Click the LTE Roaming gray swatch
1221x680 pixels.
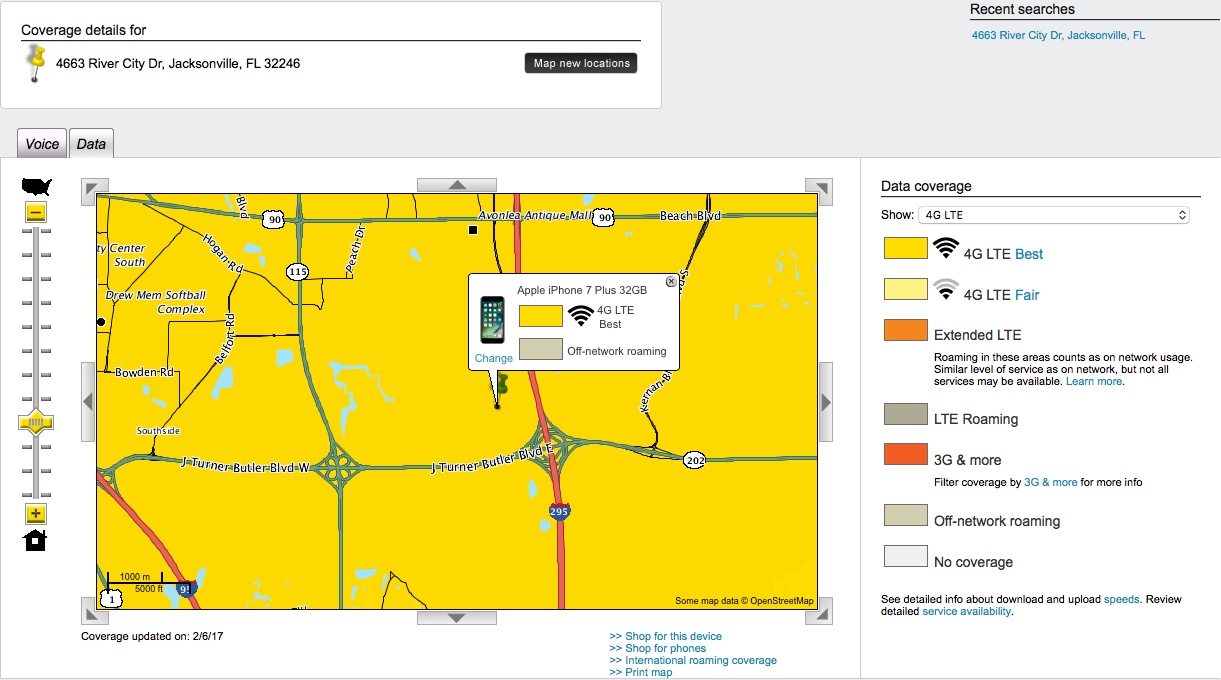[x=905, y=414]
